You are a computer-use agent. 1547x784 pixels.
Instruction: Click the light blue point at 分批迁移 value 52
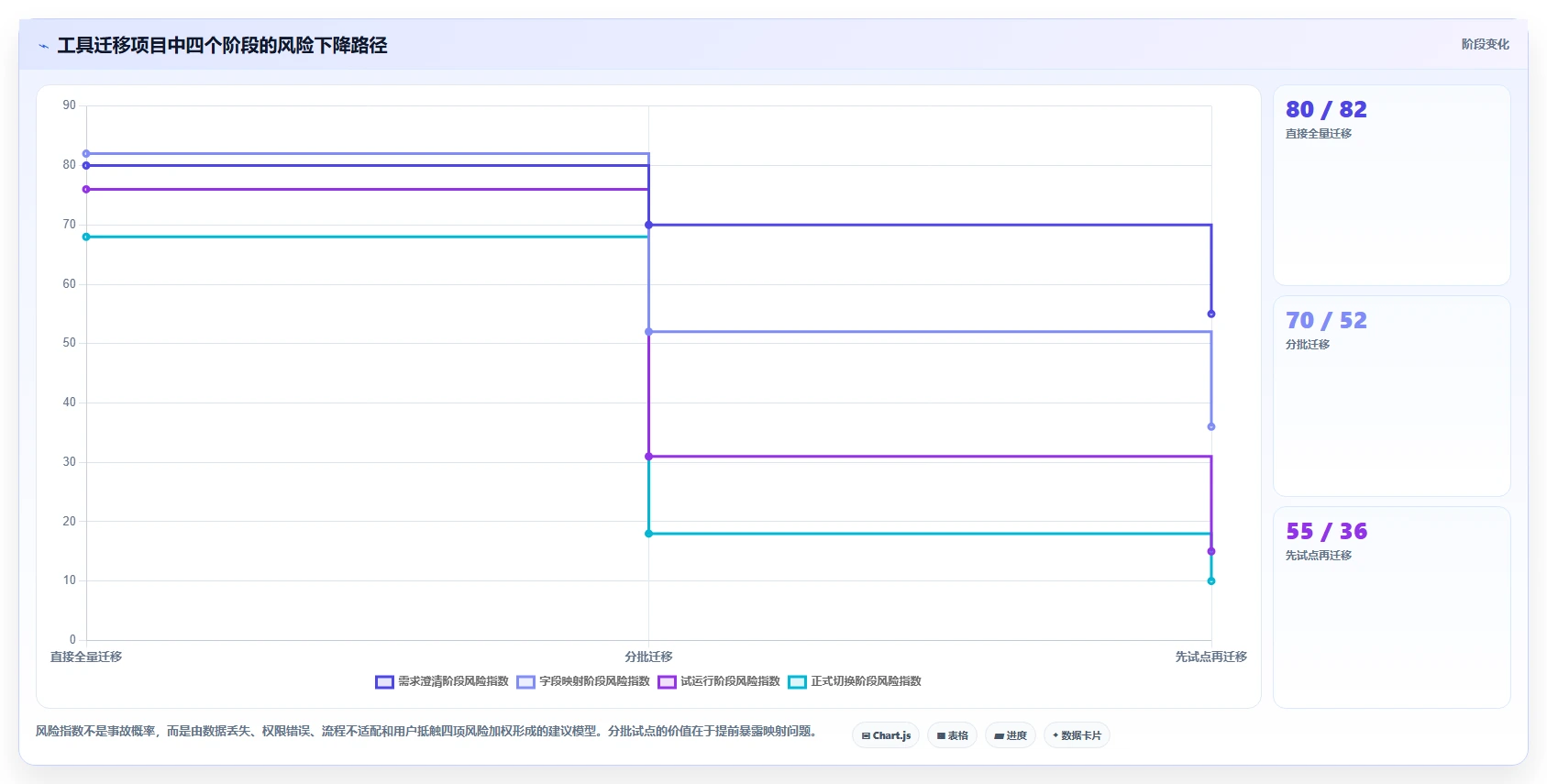(648, 332)
